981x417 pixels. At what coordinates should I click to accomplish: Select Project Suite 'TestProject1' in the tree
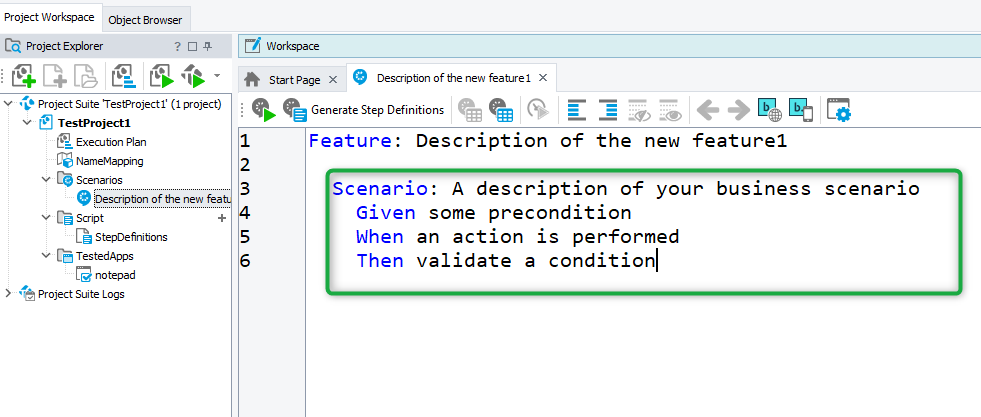tap(130, 104)
